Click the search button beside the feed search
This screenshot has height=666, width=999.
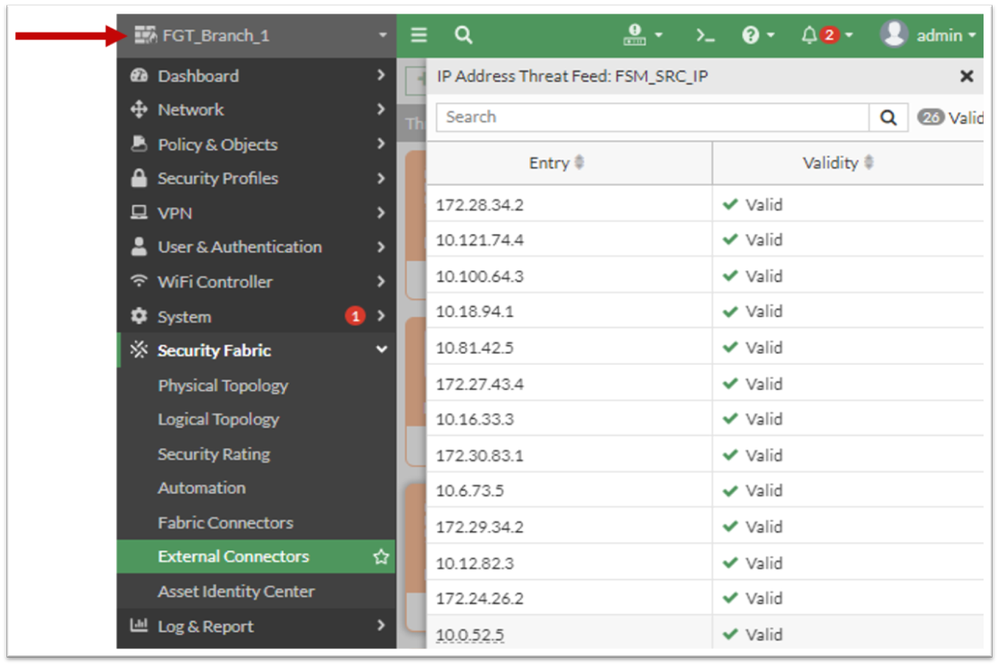tap(888, 117)
